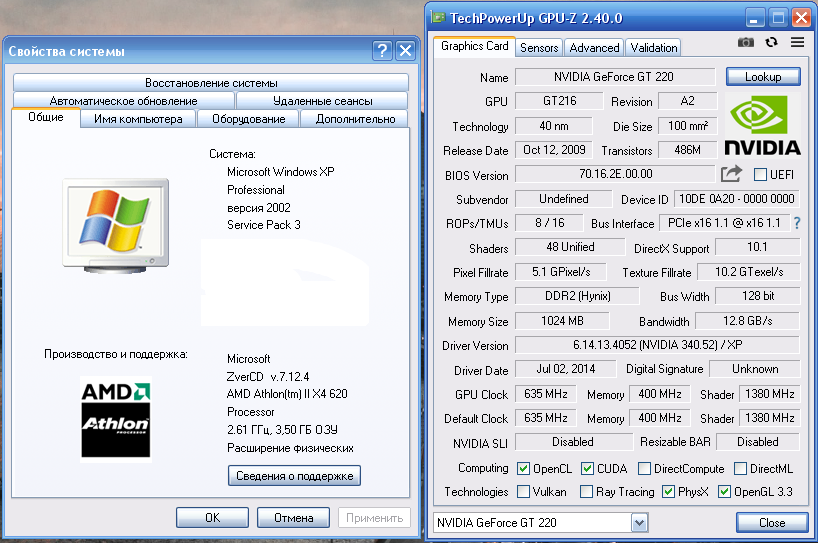Click the Memory Type value DDR2 (Hynix)
The height and width of the screenshot is (543, 818).
tap(577, 296)
